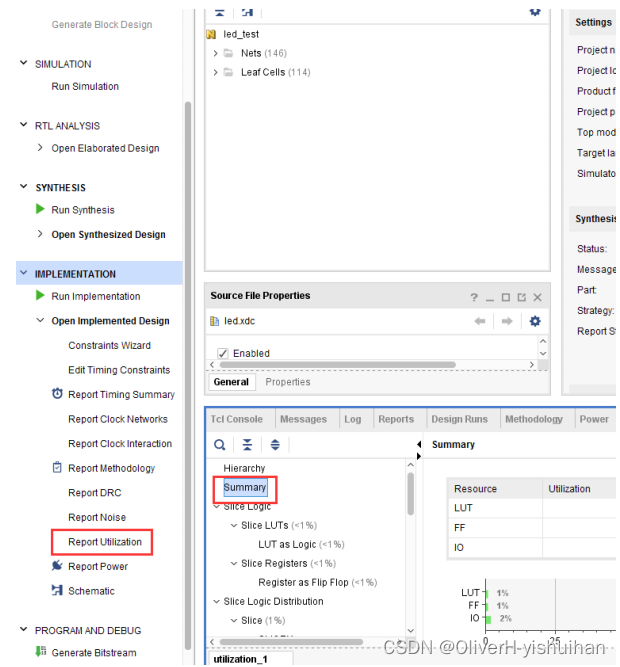
Task: Click collapse all icon in utilization toolbar
Action: tap(247, 445)
